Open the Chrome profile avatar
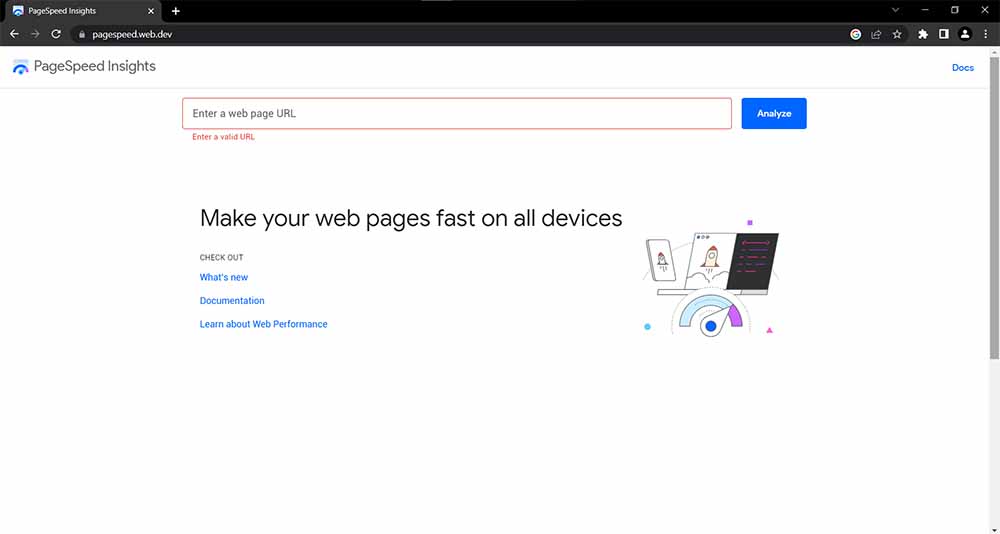 [965, 34]
